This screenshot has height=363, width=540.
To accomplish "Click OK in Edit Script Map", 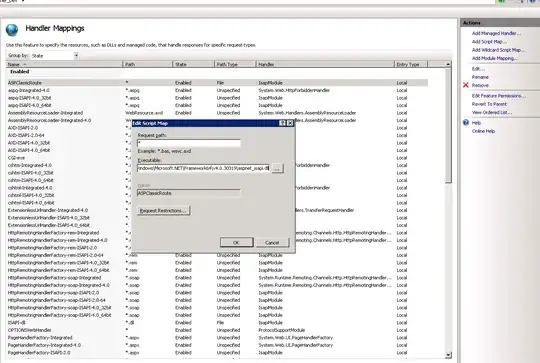I will coord(237,242).
